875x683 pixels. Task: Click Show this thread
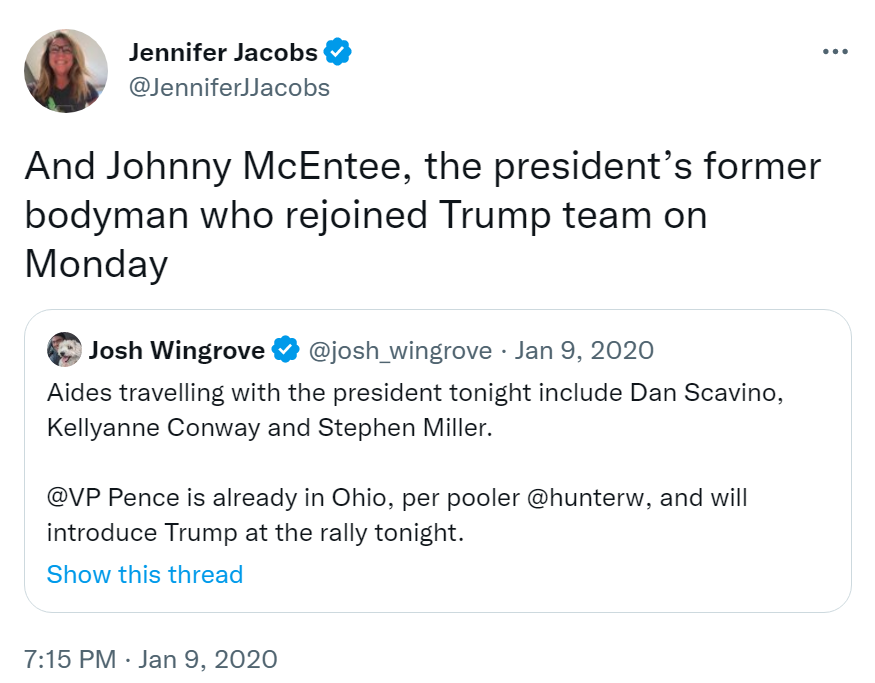coord(145,574)
